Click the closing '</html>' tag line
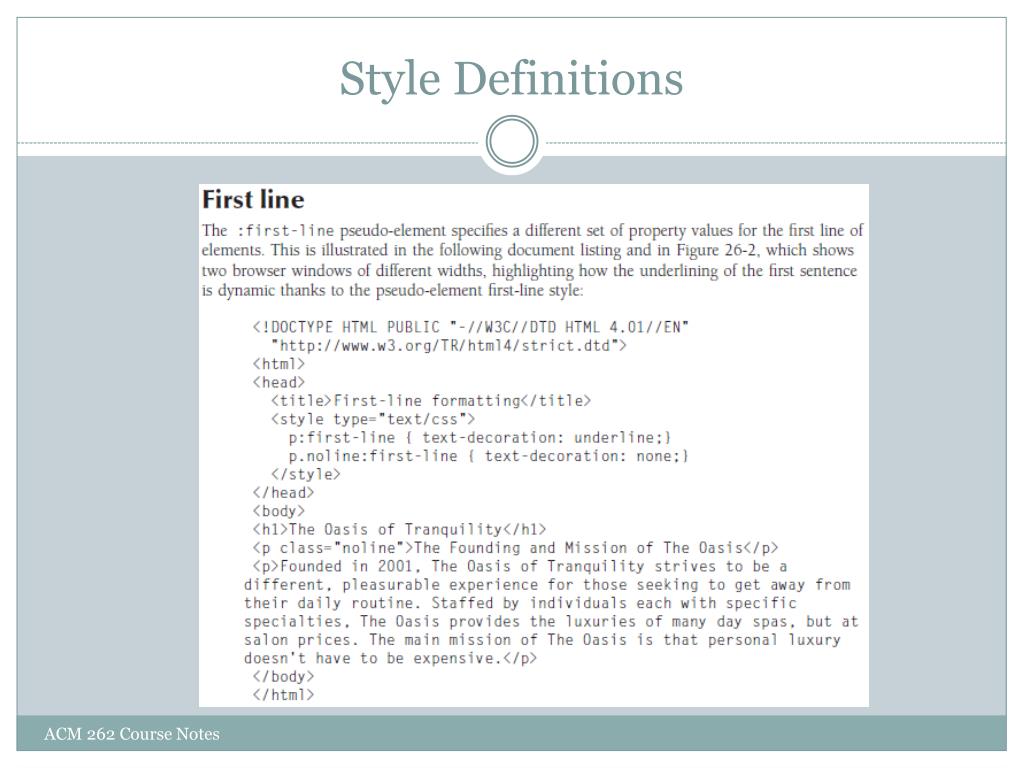Screen dimensions: 1024x768 coord(283,694)
